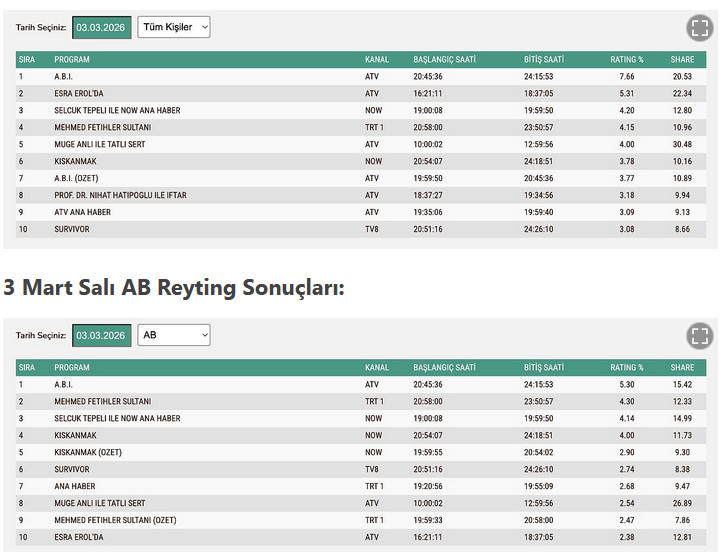Click end time 19:59:40
This screenshot has width=727, height=552.
pyautogui.click(x=538, y=212)
